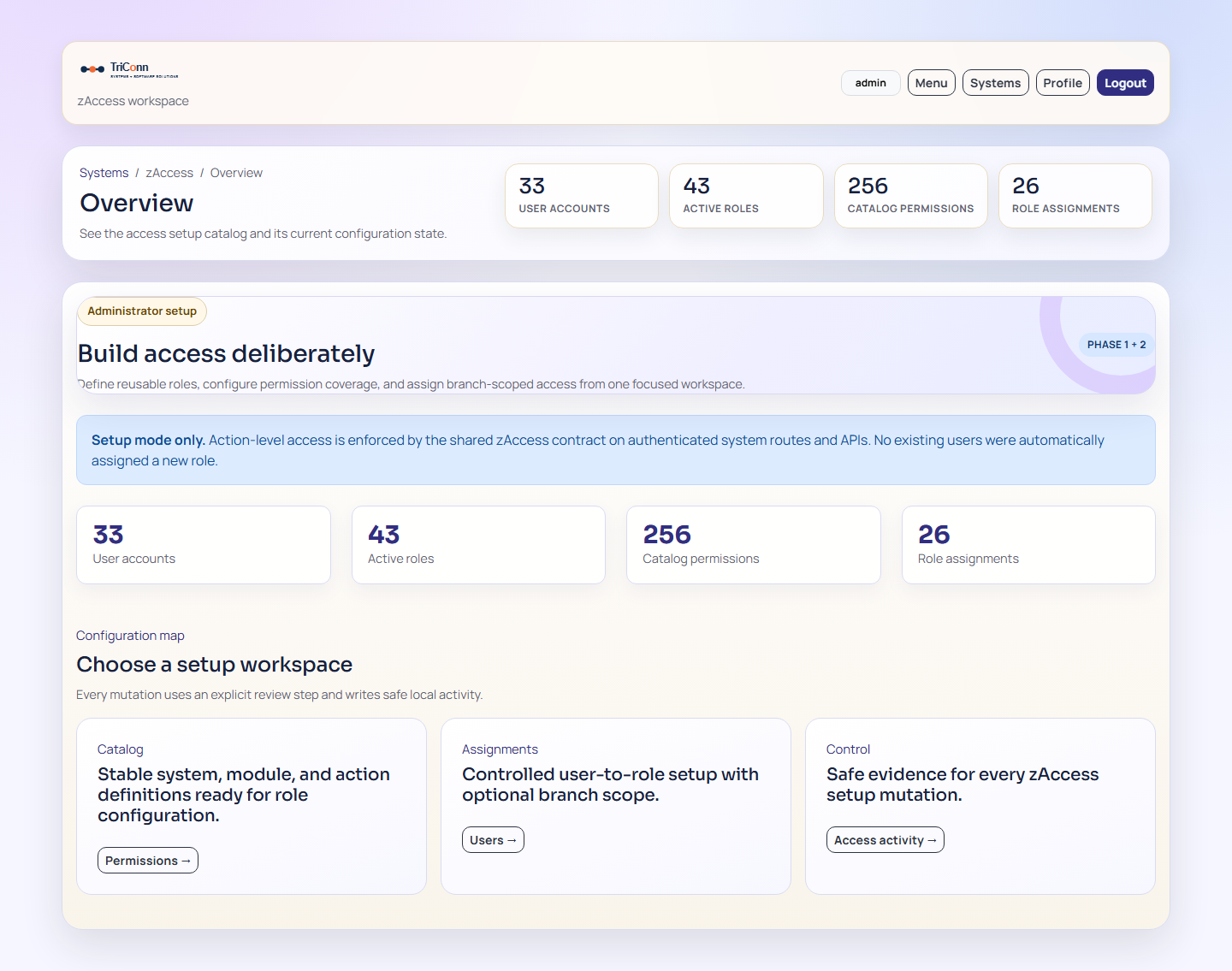The height and width of the screenshot is (971, 1232).
Task: Click the "Build access deliberately" heading
Action: pyautogui.click(x=227, y=353)
